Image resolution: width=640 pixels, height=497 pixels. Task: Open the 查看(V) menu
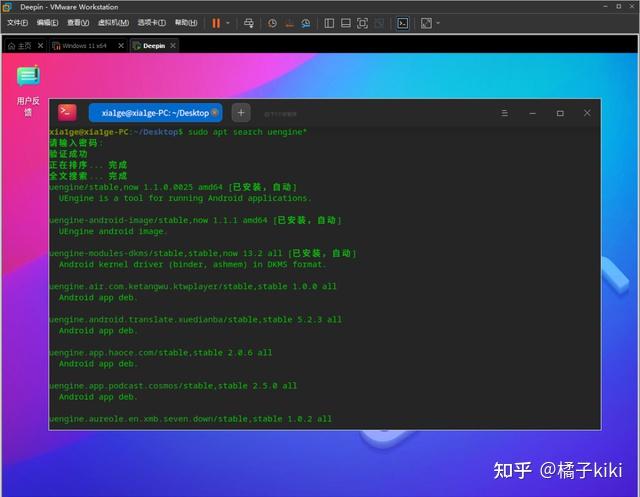pos(78,23)
